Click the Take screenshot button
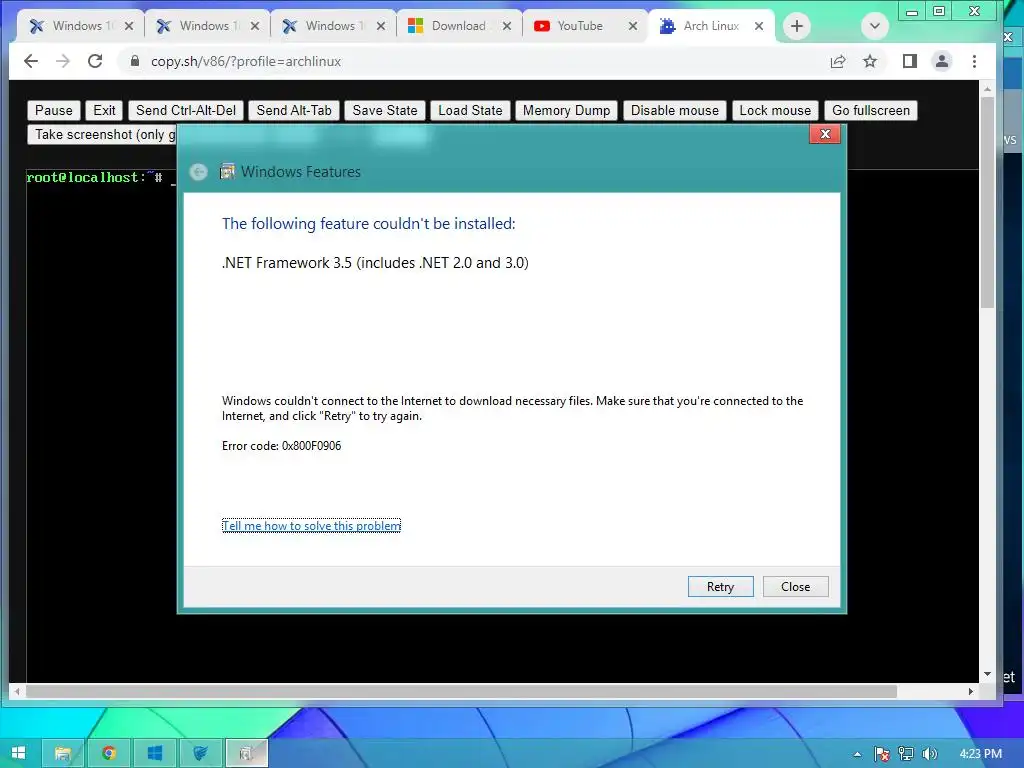Screen dimensions: 1024x768 coord(102,135)
